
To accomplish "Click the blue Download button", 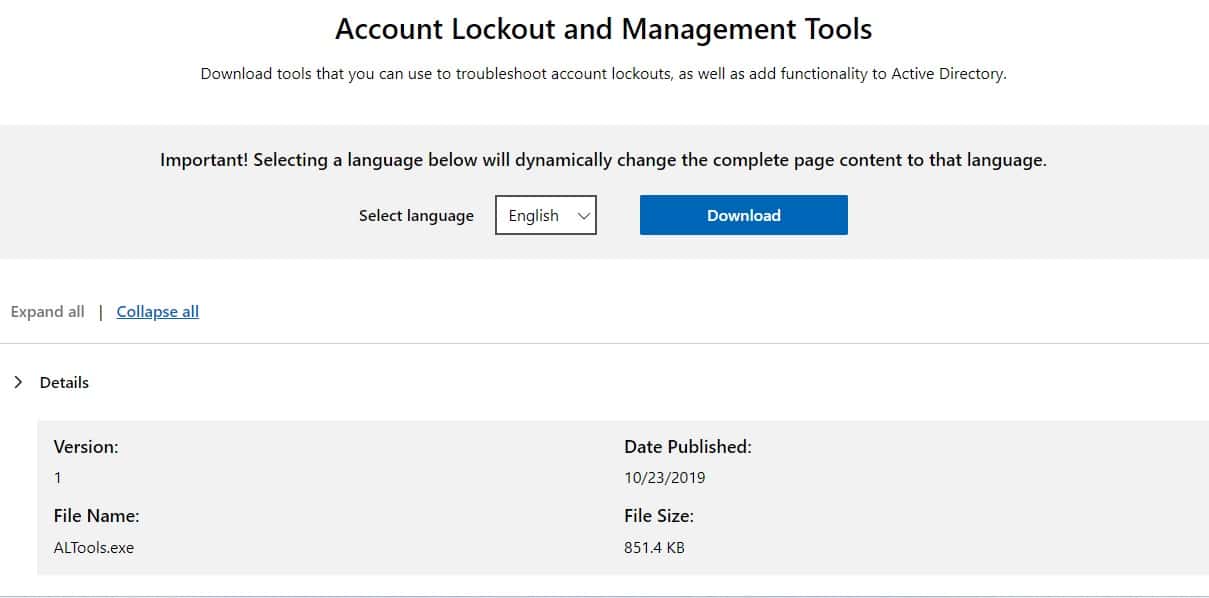I will [x=743, y=215].
